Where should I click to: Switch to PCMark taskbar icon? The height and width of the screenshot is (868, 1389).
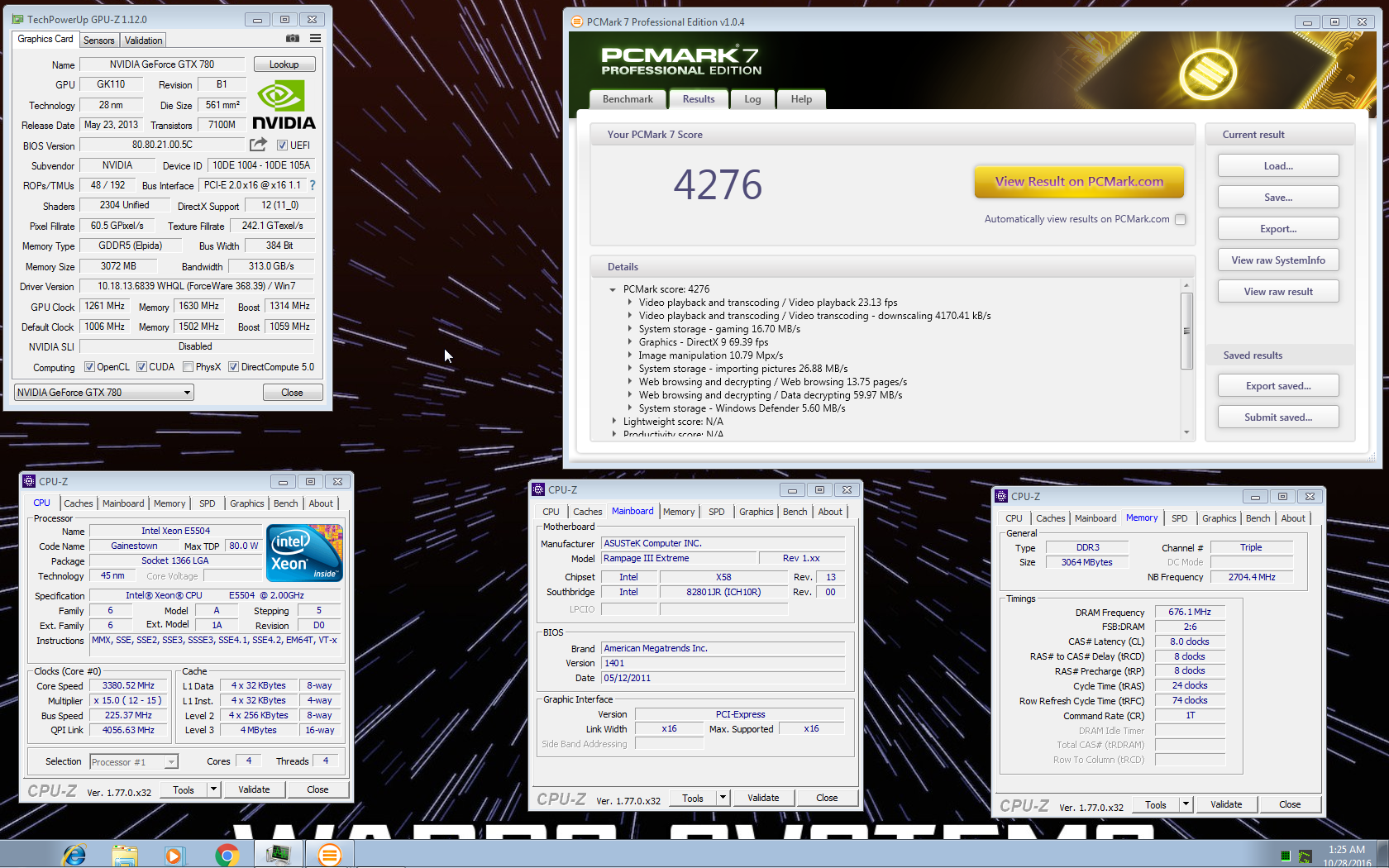click(x=329, y=854)
